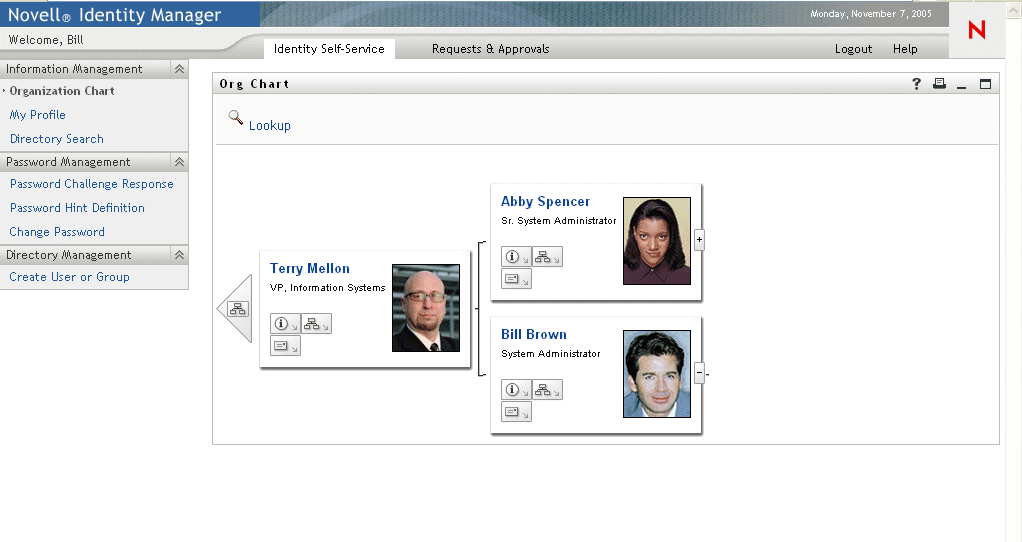Click the Lookup link text
The image size is (1022, 542).
tap(270, 126)
